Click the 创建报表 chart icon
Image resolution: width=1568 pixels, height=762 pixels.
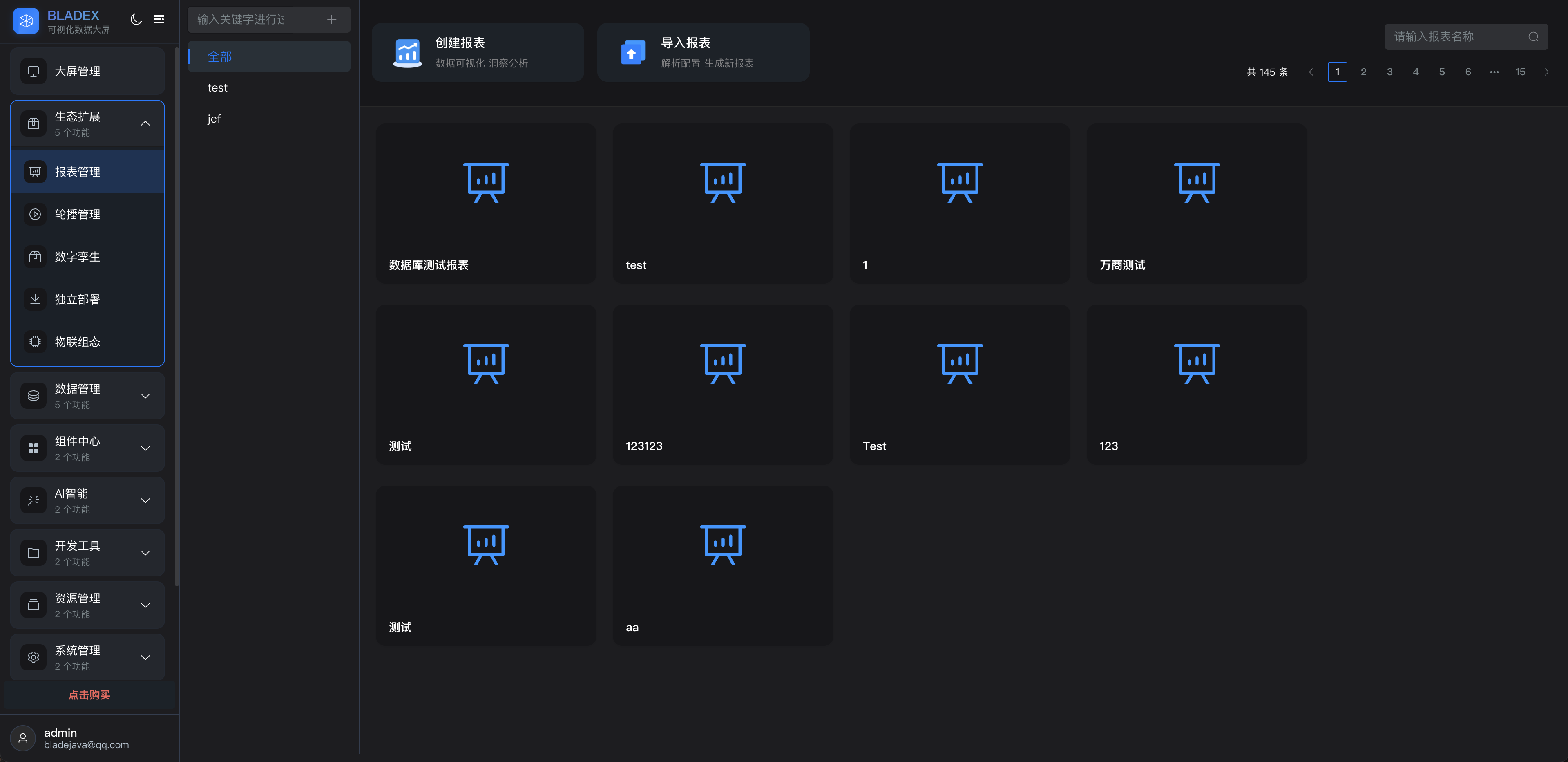click(407, 53)
